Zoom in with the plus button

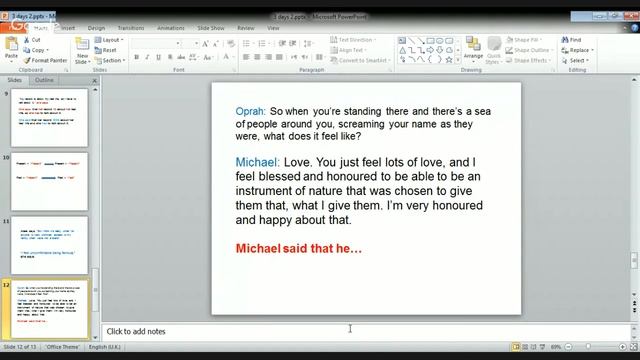coord(622,347)
